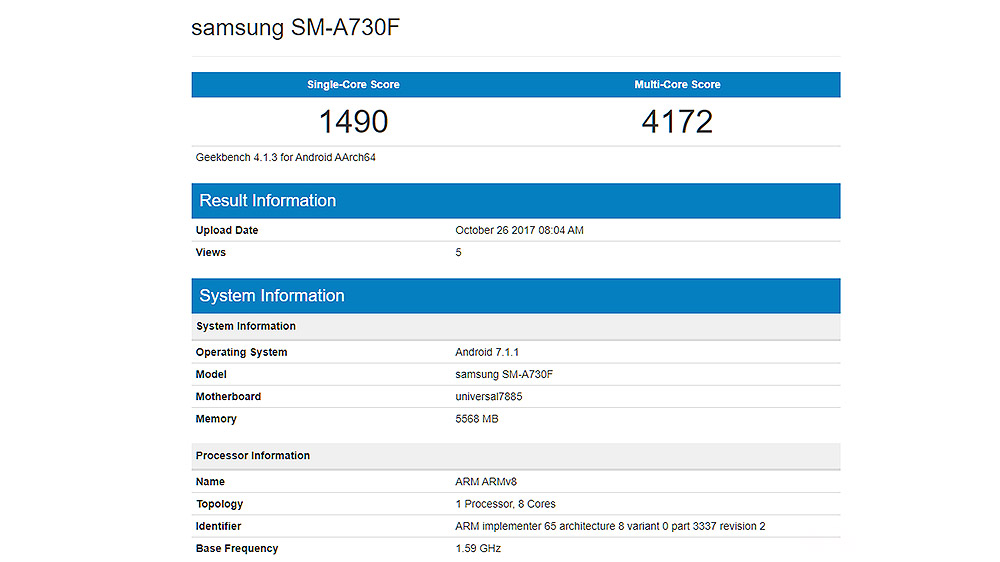
Task: Select the 'Android 7.1.1' value
Action: coord(487,352)
